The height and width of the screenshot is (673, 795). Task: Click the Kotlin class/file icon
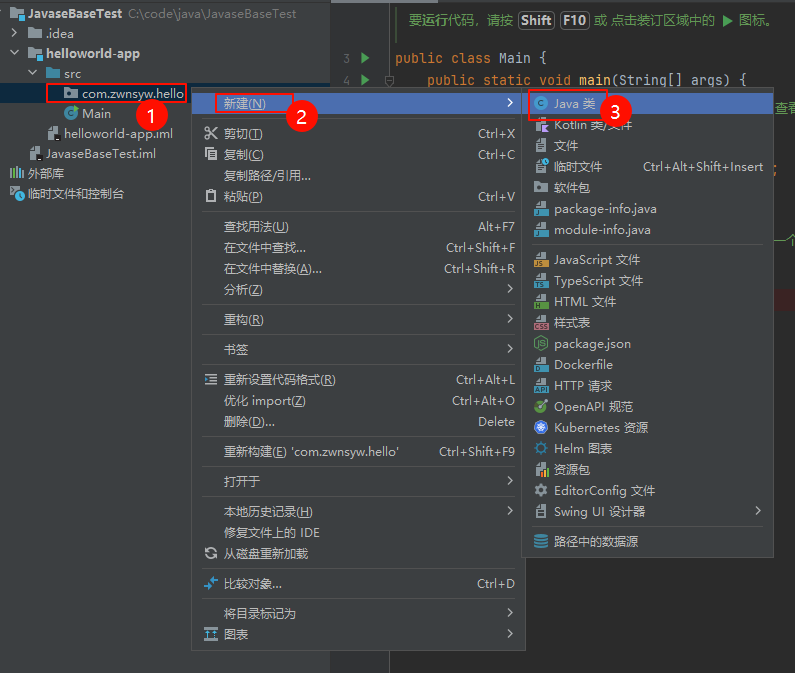click(x=541, y=125)
